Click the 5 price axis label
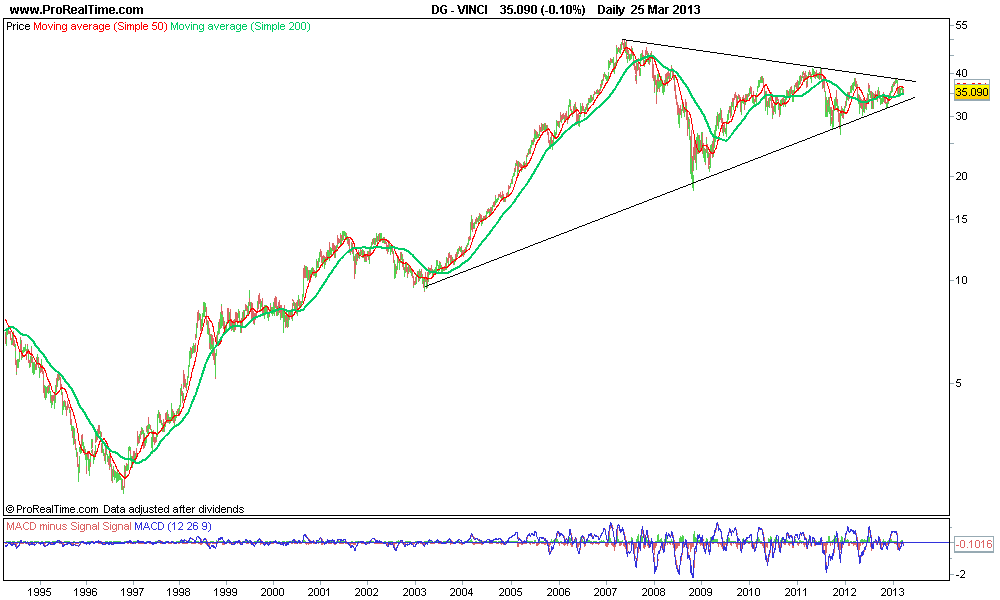The width and height of the screenshot is (1000, 600). pyautogui.click(x=959, y=383)
